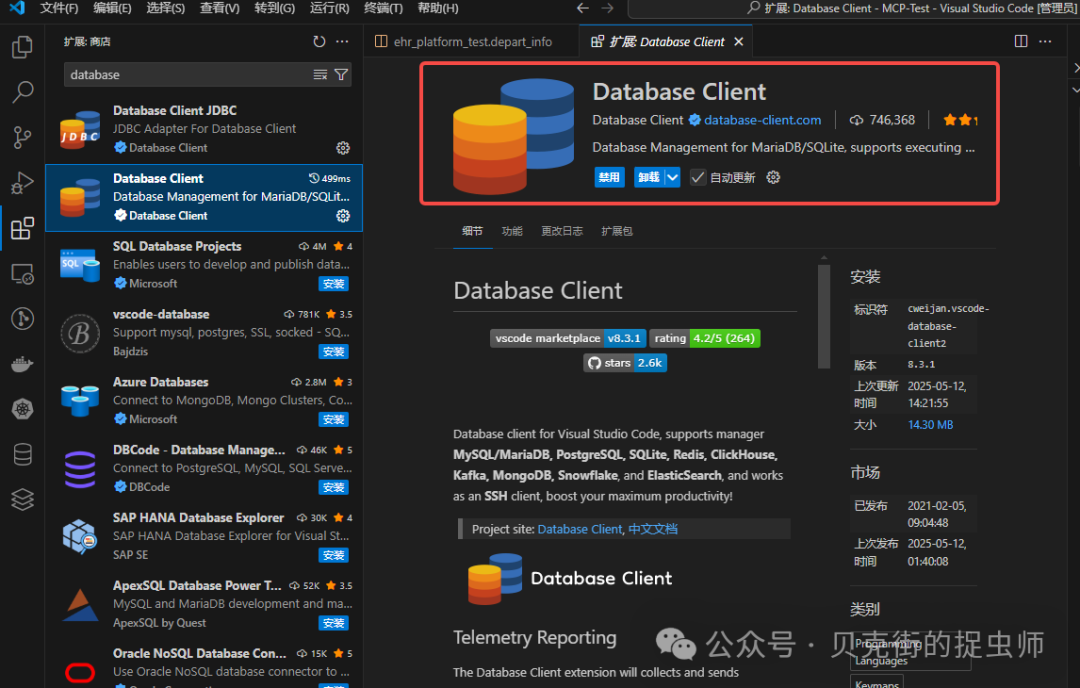Click the 14.30 MB size link
Screen dimensions: 1080x688
point(930,425)
